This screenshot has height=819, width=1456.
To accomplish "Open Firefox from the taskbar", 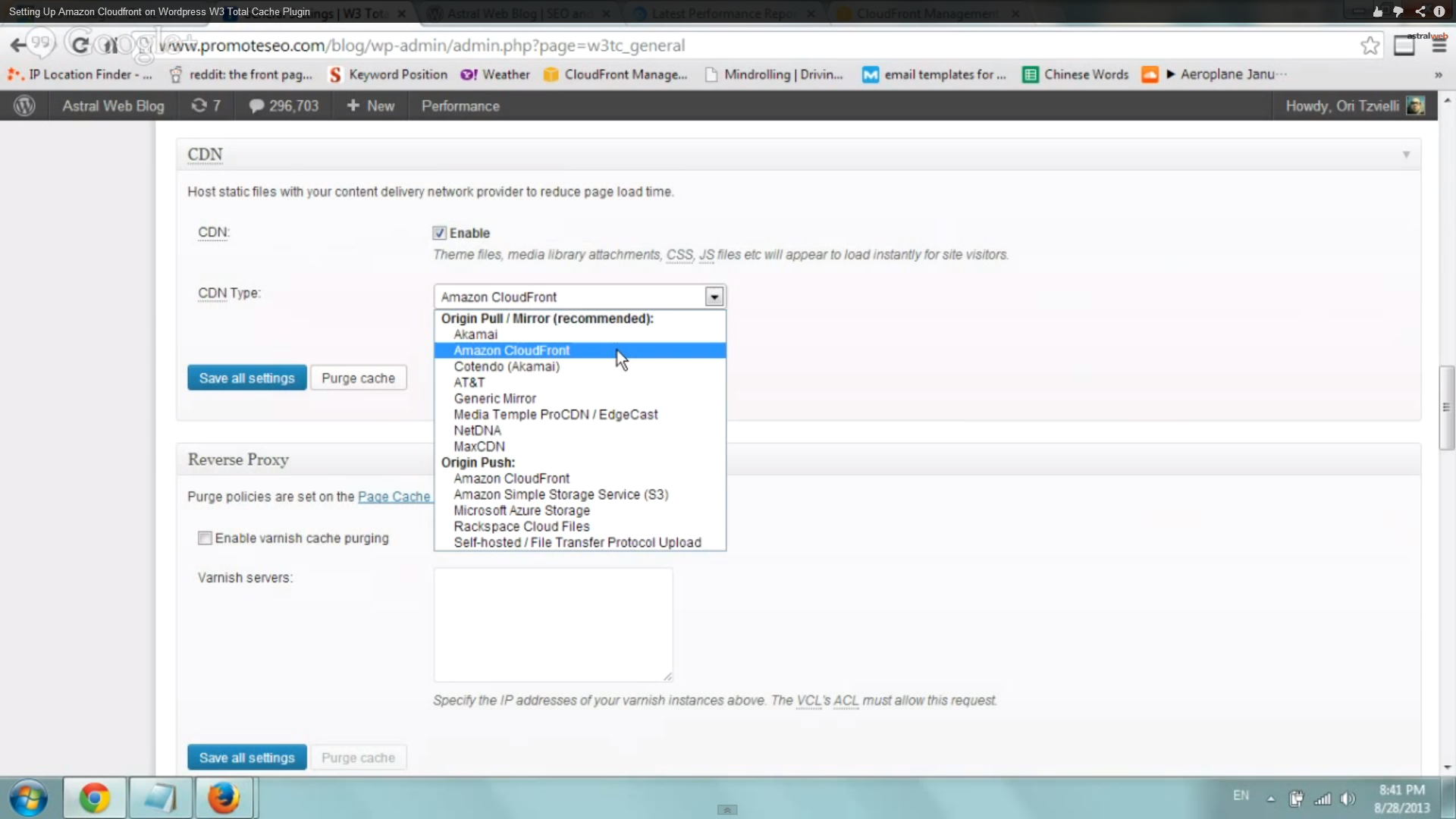I will pyautogui.click(x=224, y=799).
